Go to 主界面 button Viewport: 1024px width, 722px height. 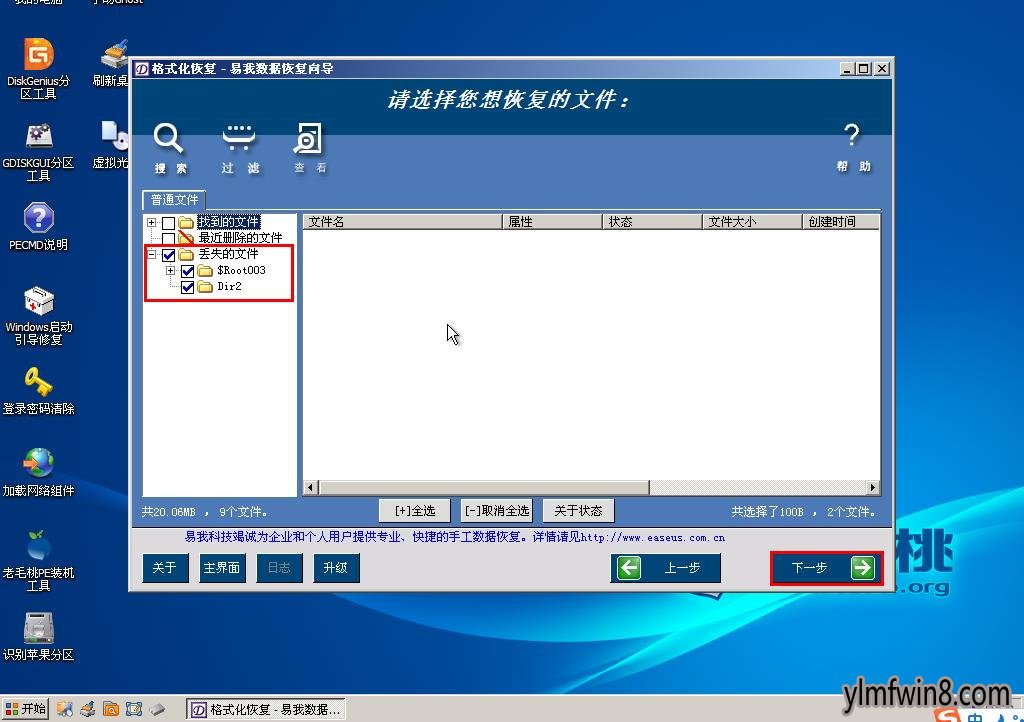click(x=222, y=568)
